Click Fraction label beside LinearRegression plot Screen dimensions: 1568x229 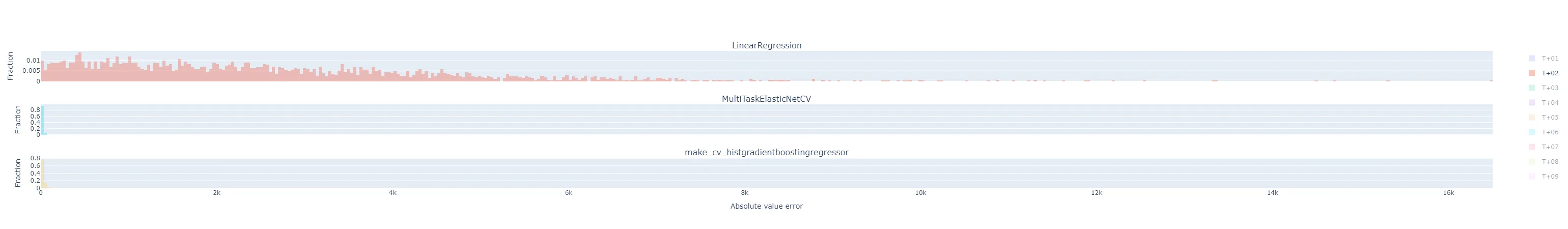coord(10,66)
